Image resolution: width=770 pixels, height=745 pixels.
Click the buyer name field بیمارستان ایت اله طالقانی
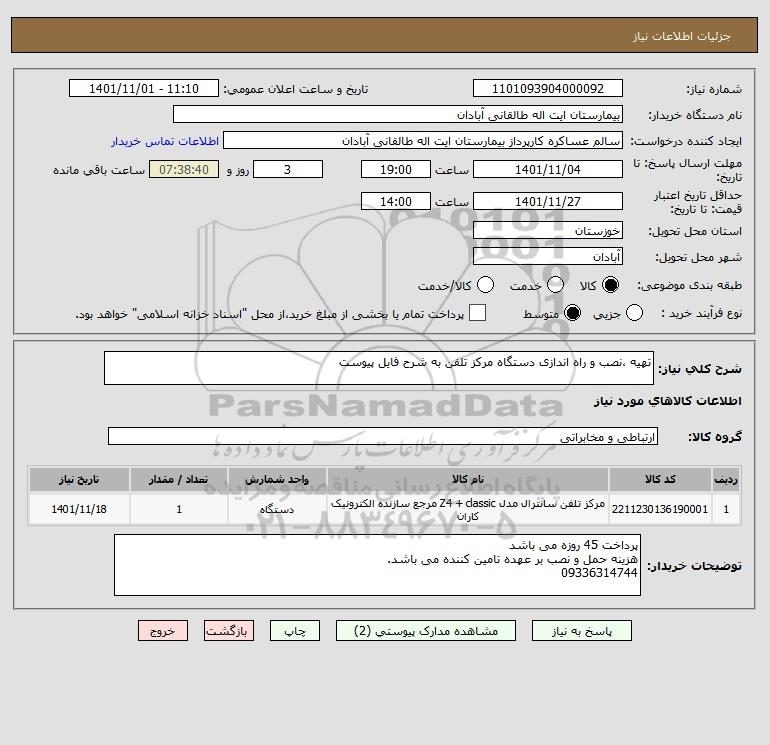pyautogui.click(x=398, y=115)
